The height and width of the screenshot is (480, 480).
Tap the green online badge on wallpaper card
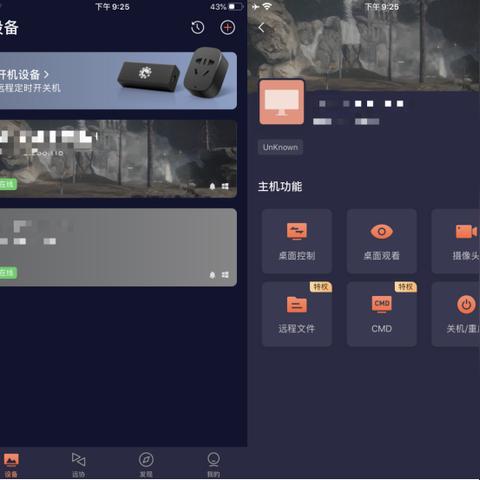click(8, 184)
